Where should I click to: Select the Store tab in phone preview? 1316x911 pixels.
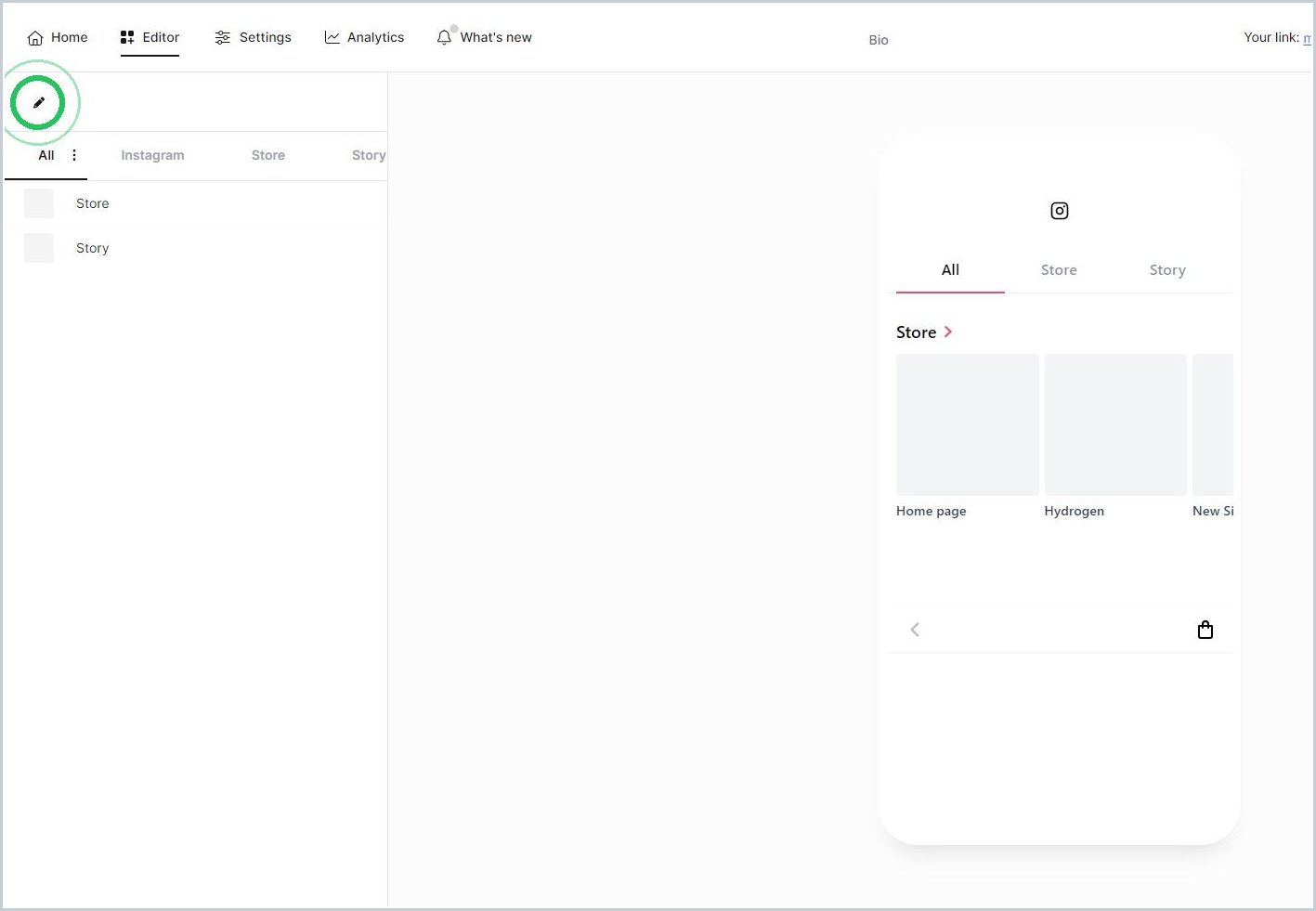[x=1059, y=270]
